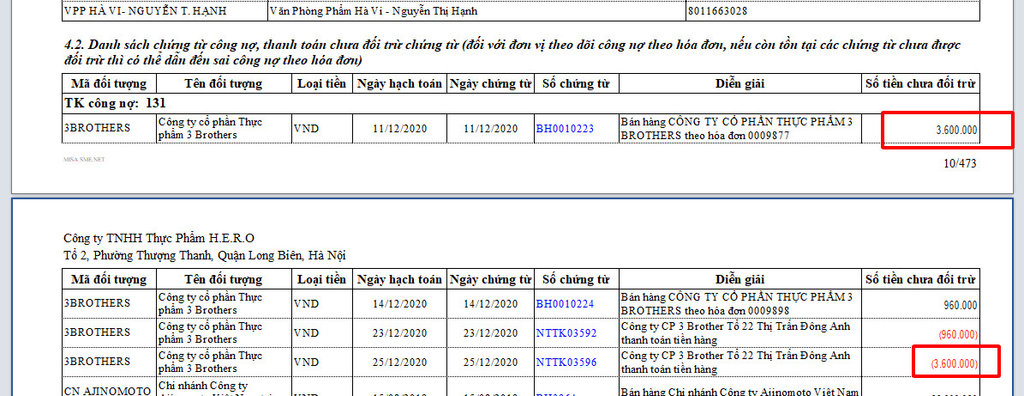The image size is (1024, 396).
Task: Click tax code 8011663028
Action: tap(718, 11)
